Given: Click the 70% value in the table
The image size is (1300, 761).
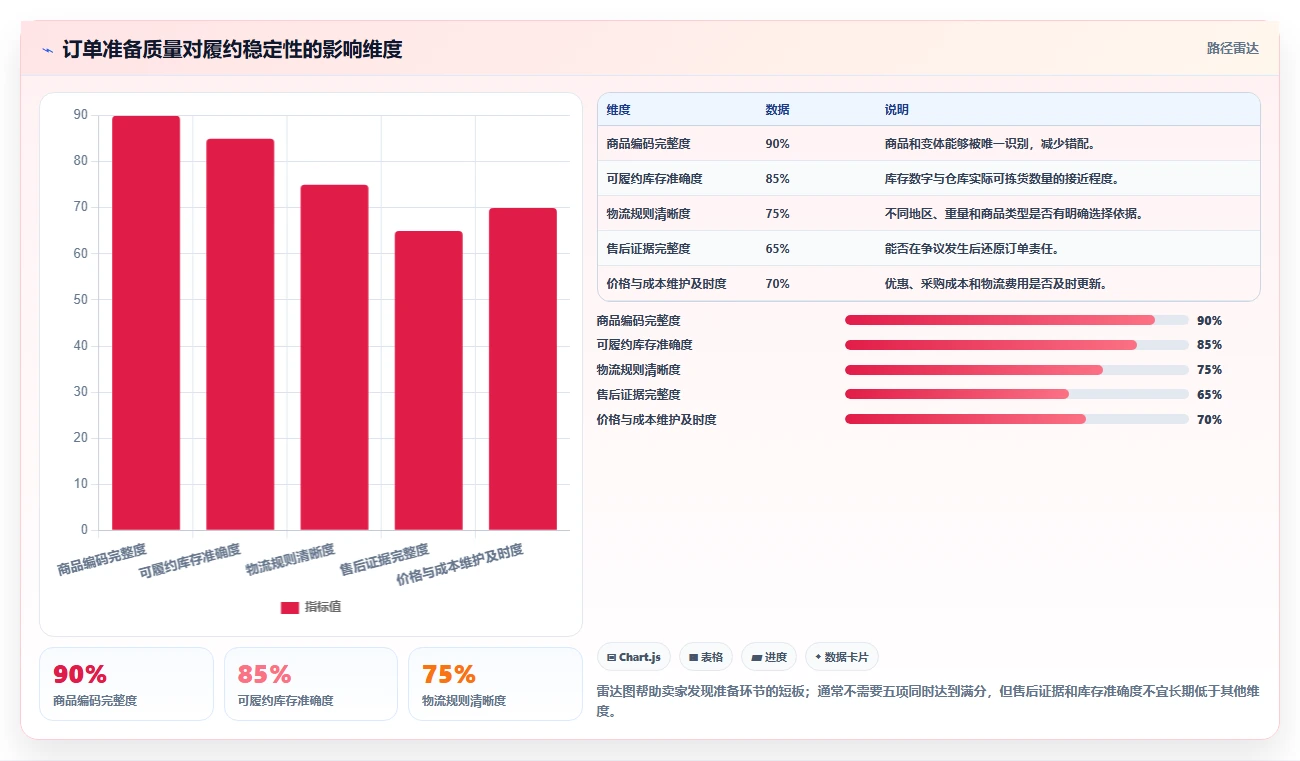Looking at the screenshot, I should click(x=777, y=283).
